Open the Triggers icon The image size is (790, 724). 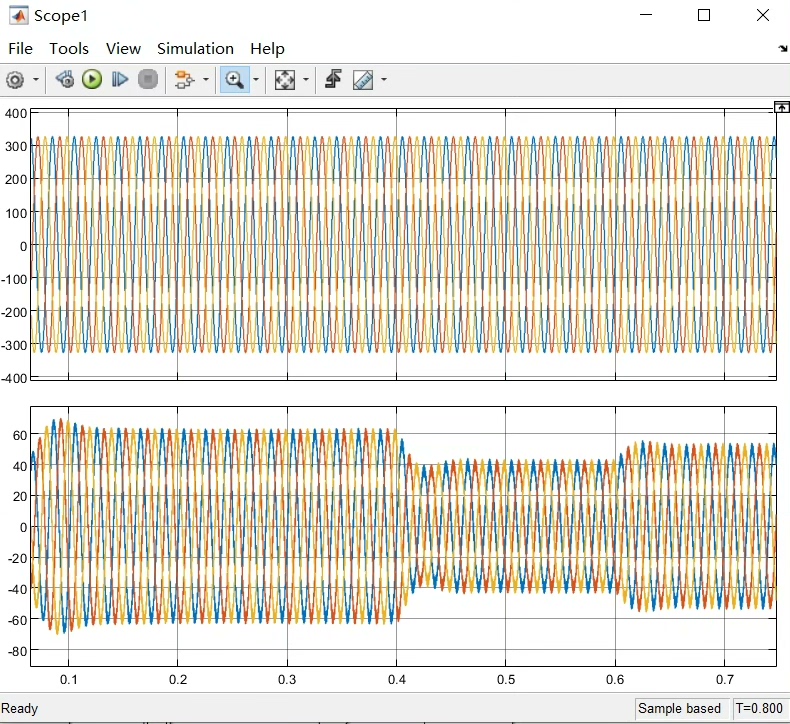(333, 80)
